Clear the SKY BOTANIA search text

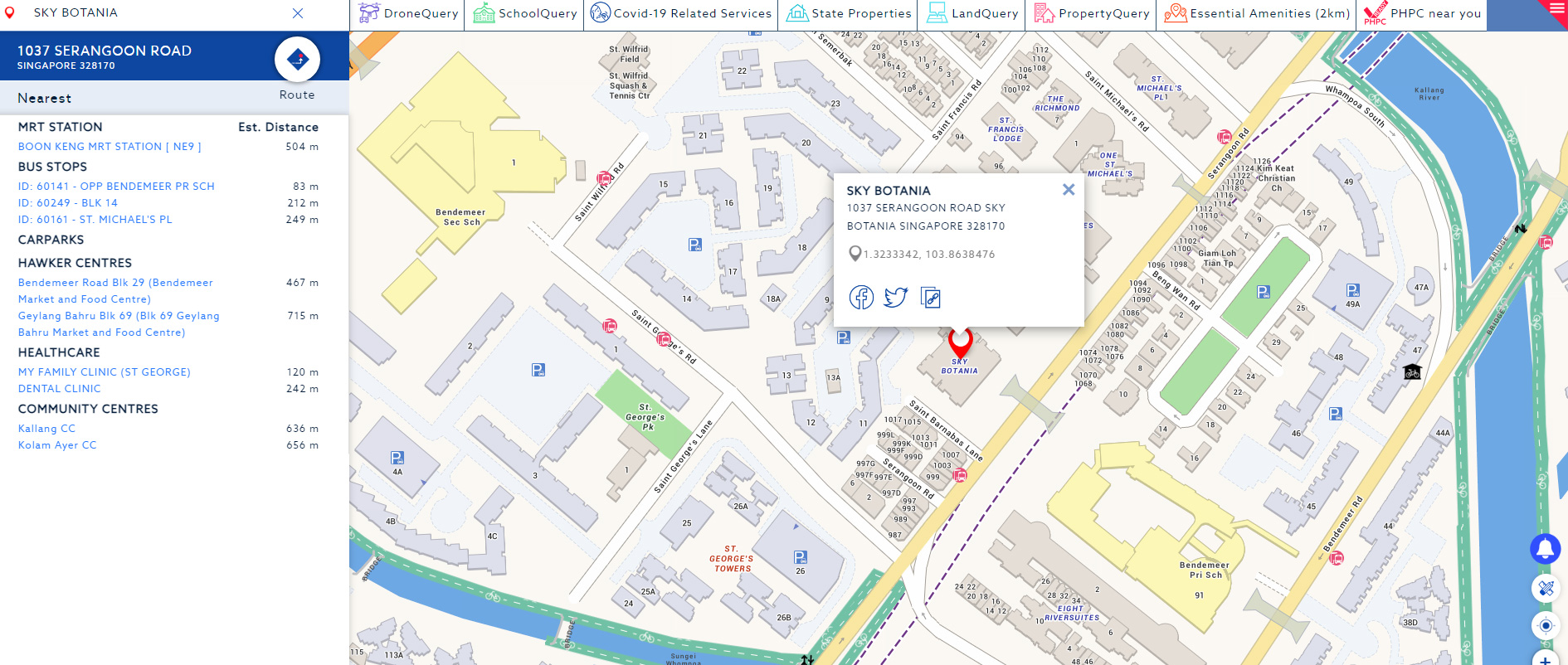click(x=298, y=13)
